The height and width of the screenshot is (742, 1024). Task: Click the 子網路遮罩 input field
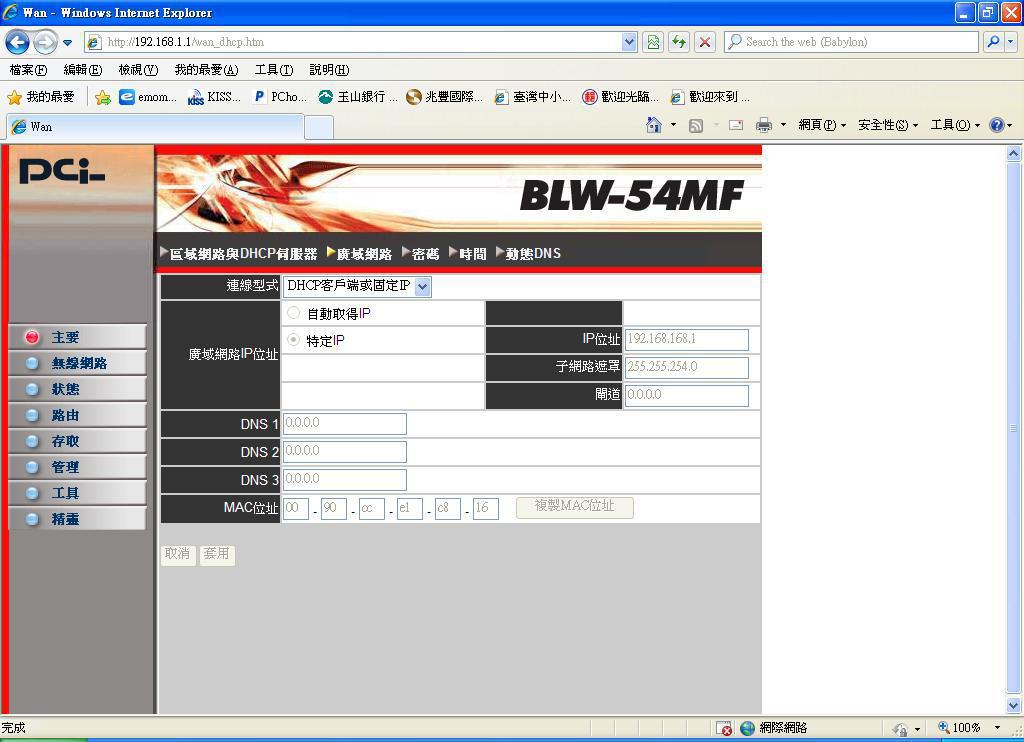pos(686,367)
